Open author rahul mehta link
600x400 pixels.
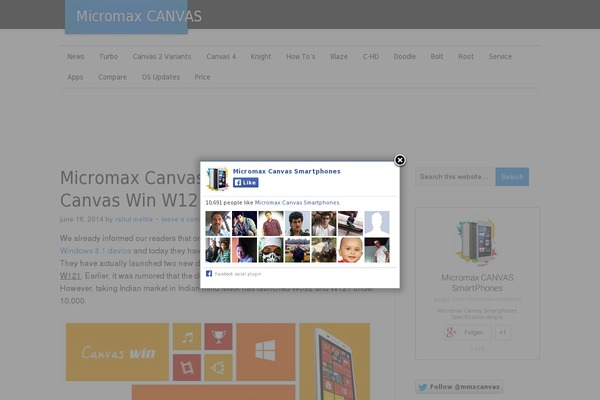pyautogui.click(x=134, y=219)
